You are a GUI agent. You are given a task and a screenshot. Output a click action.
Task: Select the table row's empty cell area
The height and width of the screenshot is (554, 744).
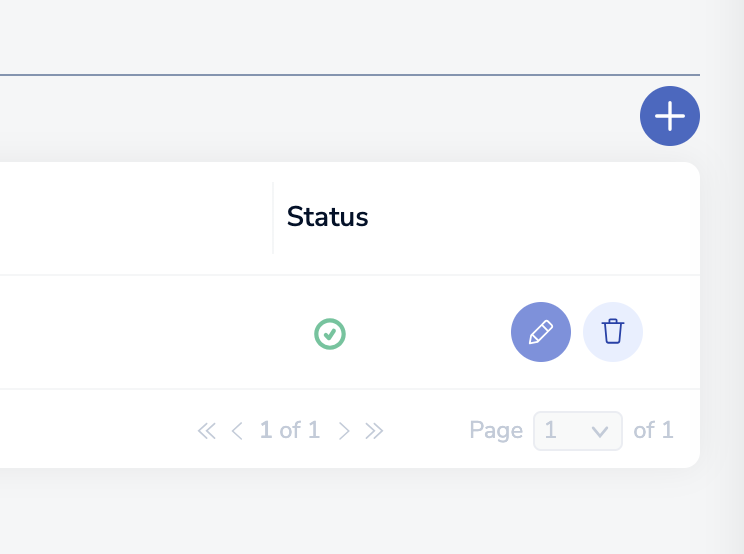tap(130, 332)
